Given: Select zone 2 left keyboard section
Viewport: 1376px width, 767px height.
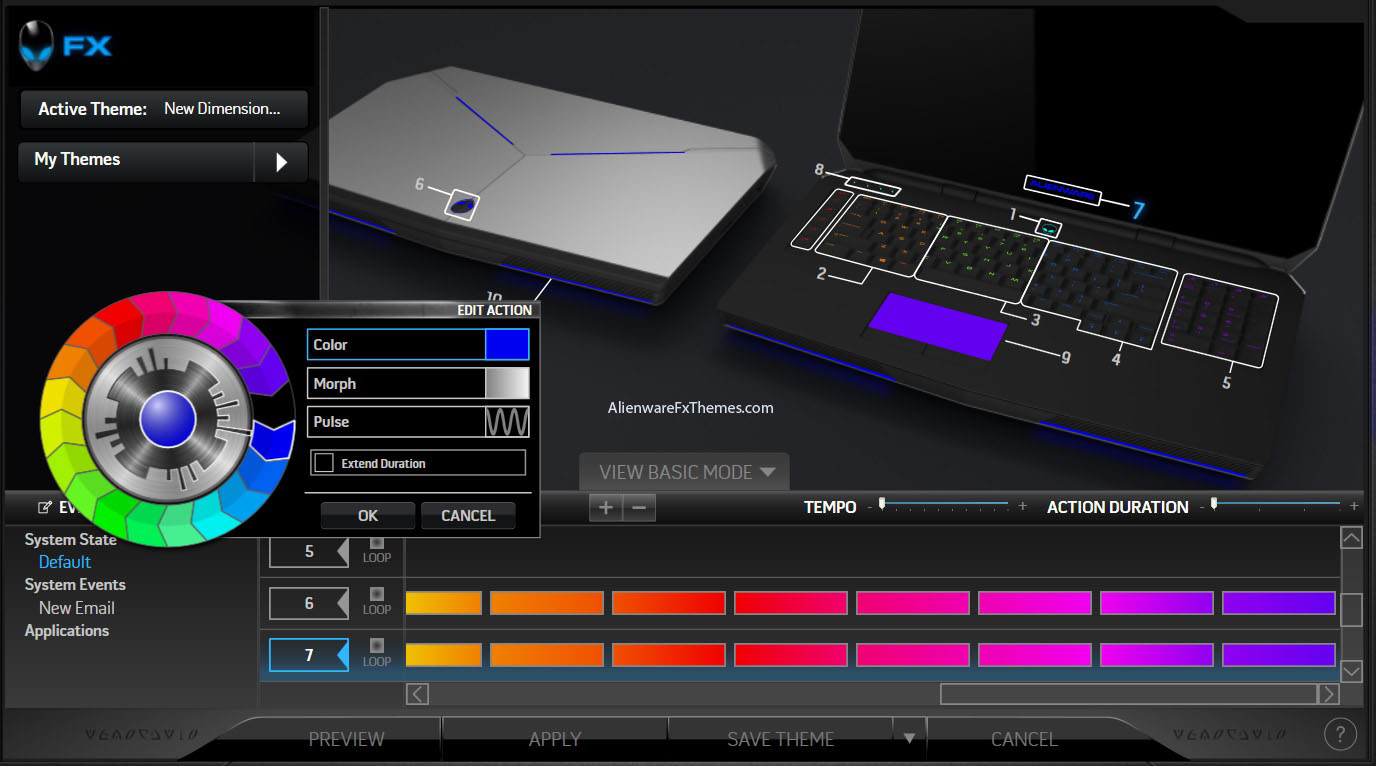Looking at the screenshot, I should (882, 236).
